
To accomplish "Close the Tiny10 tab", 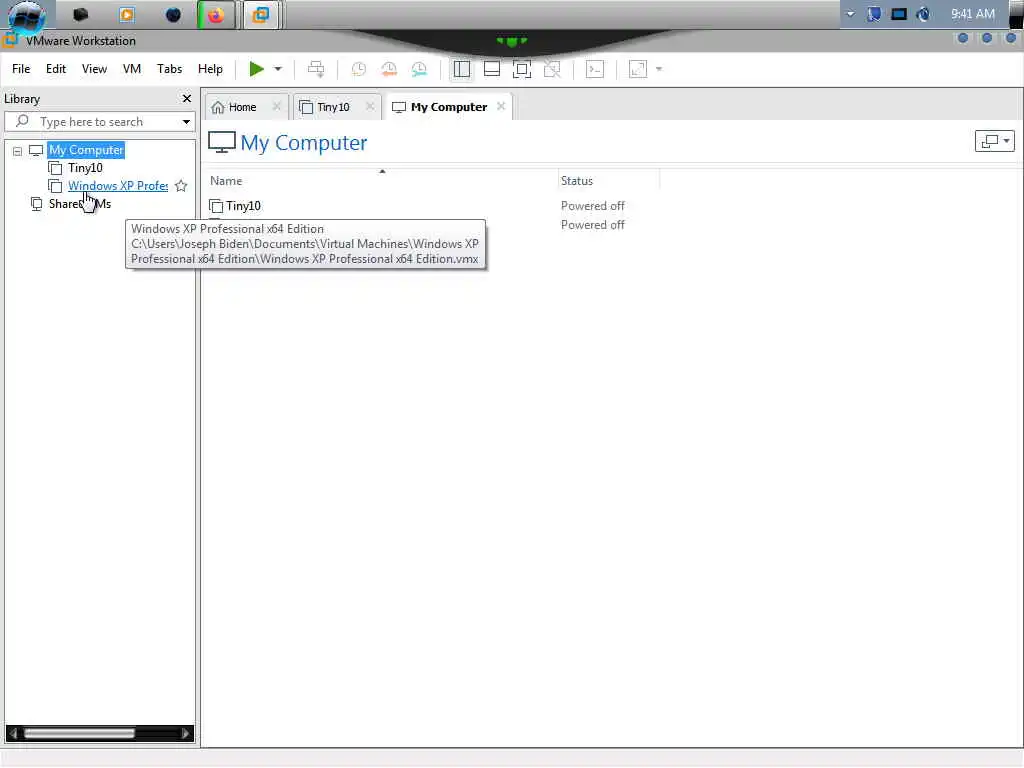I will point(370,106).
